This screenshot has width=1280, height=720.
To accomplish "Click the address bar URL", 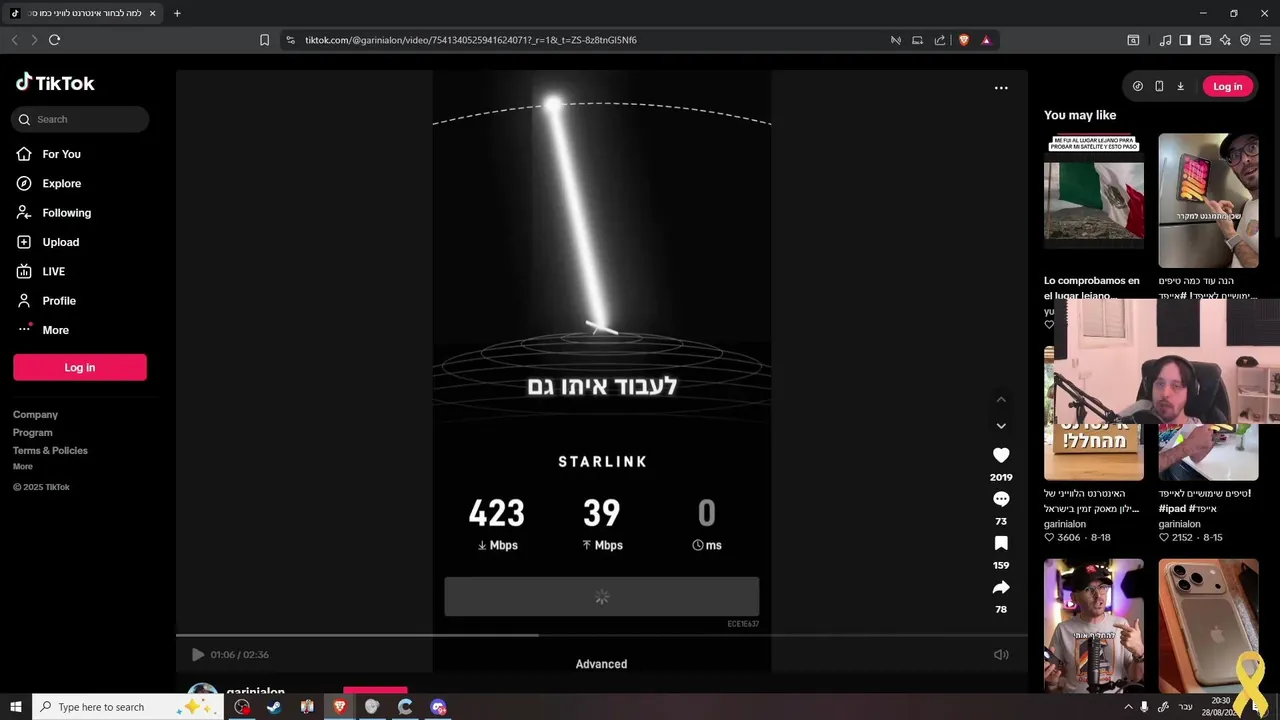I will point(471,40).
